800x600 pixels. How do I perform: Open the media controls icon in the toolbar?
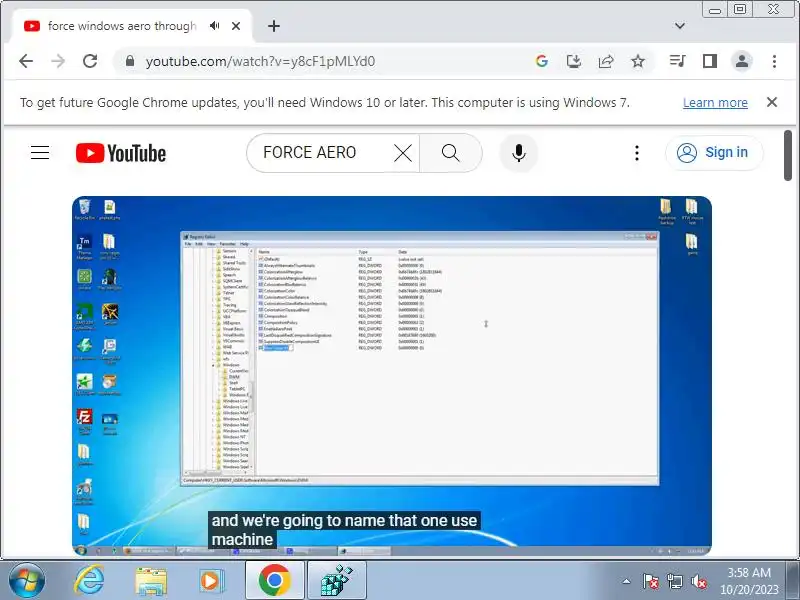click(678, 61)
